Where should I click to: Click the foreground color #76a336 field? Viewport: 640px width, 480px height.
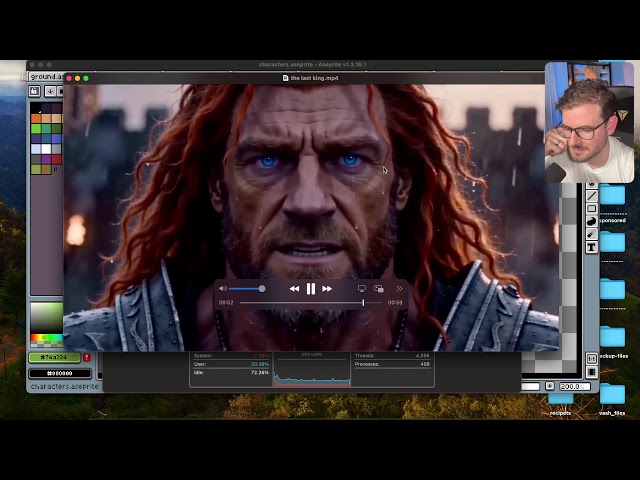pyautogui.click(x=54, y=357)
